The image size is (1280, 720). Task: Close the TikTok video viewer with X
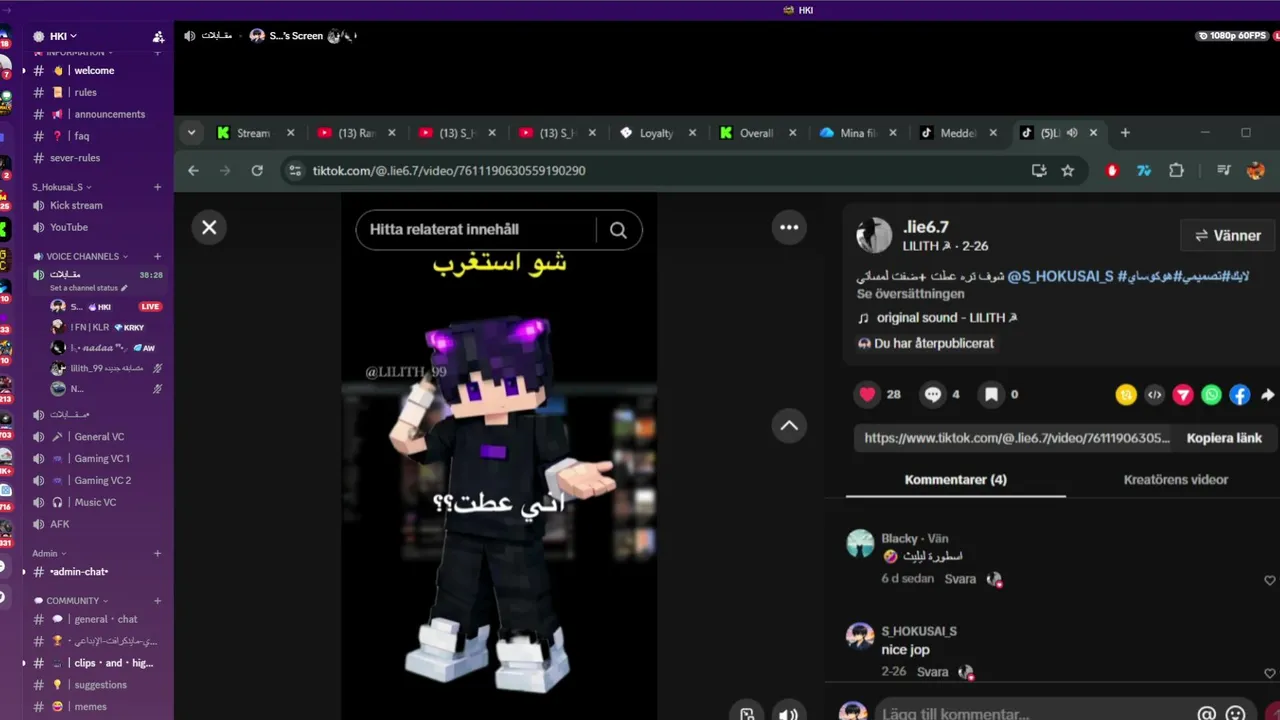(x=209, y=227)
